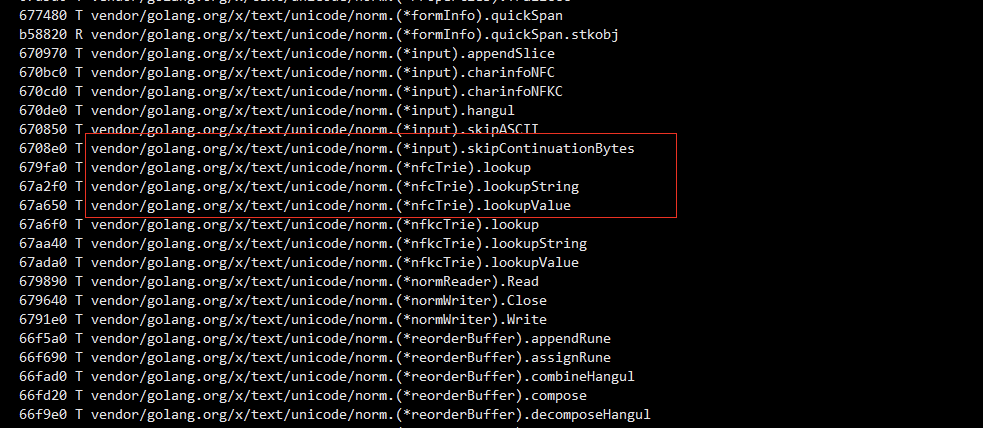
Task: Select the (*reorderBuffer).assignRune line
Action: [315, 357]
